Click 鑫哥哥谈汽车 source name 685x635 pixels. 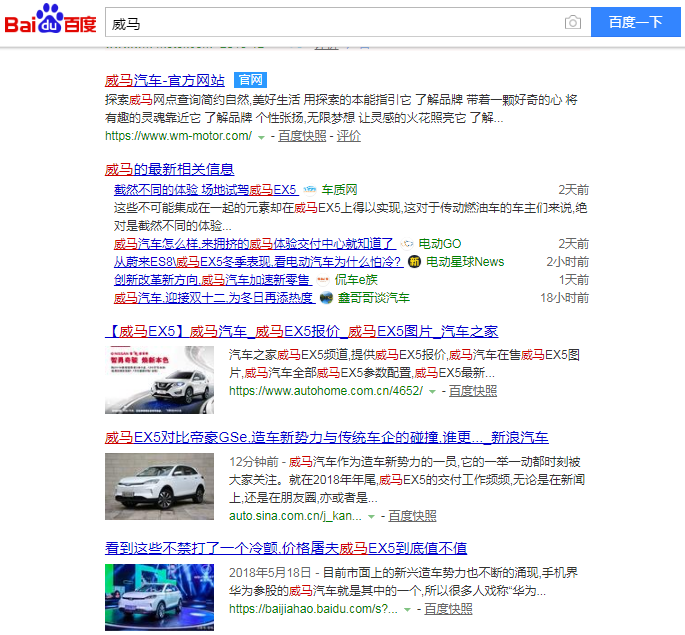[x=374, y=298]
